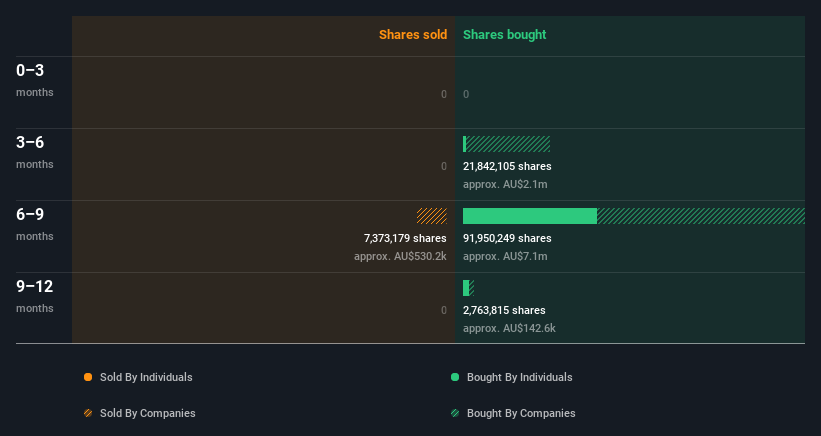
Task: Click the 91,950,249 shares value
Action: (x=507, y=238)
